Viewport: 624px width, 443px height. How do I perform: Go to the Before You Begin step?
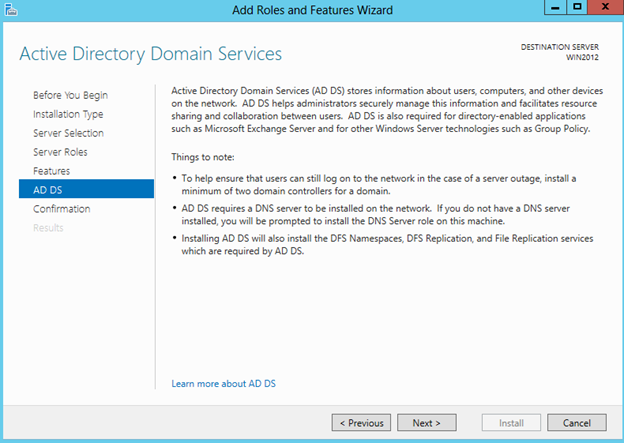point(70,95)
